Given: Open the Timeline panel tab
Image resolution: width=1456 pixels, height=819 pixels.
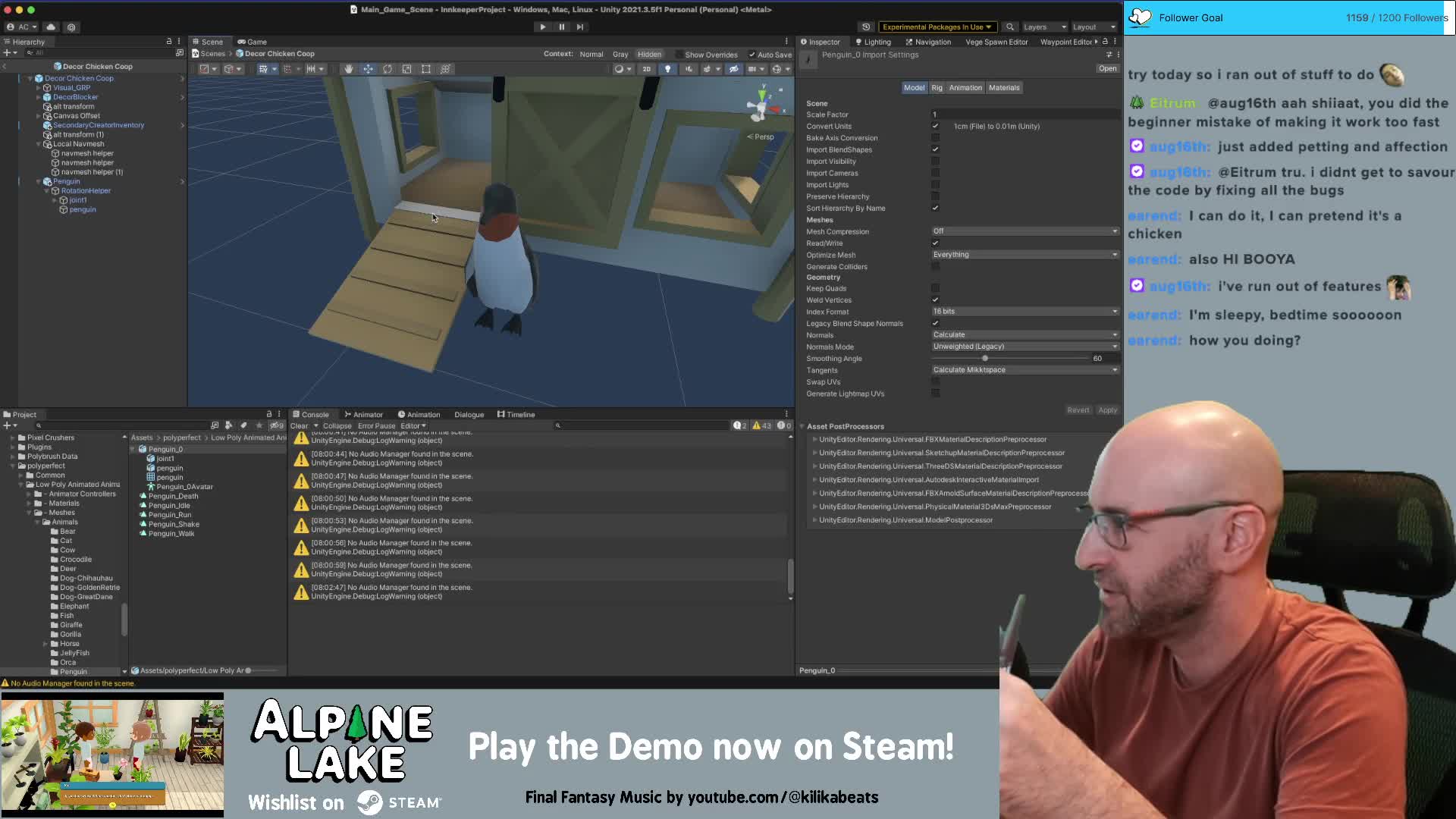Looking at the screenshot, I should (x=516, y=415).
